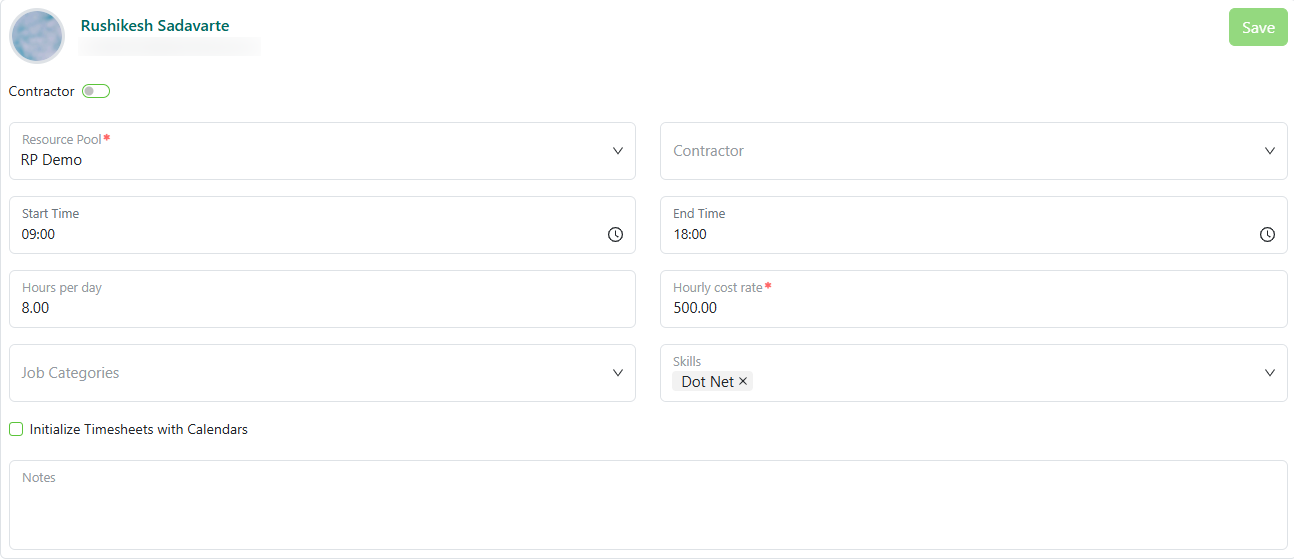Check Initialize Timesheets with Calendars box
Viewport: 1294px width, 559px height.
click(16, 429)
